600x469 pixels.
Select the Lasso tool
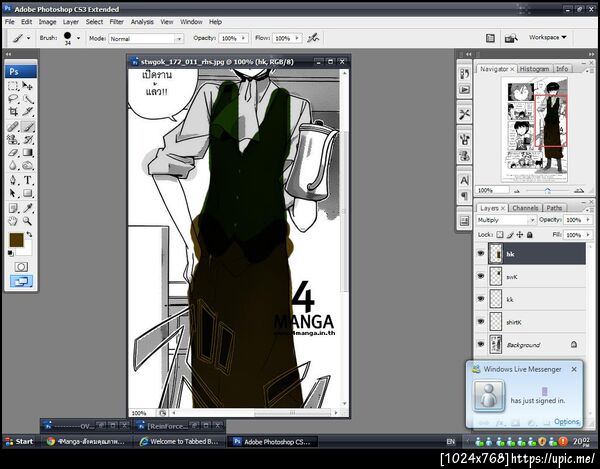pos(13,99)
